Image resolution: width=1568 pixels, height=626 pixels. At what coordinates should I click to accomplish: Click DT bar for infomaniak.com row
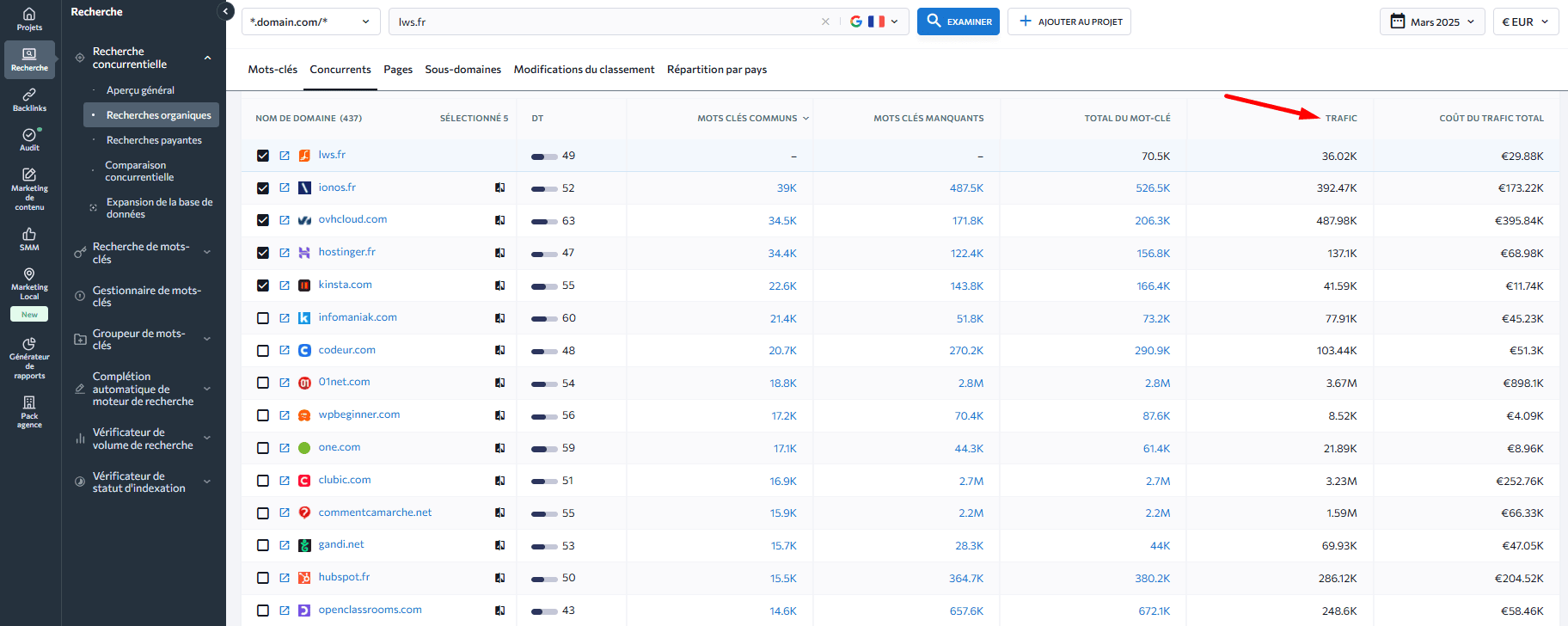pos(544,318)
